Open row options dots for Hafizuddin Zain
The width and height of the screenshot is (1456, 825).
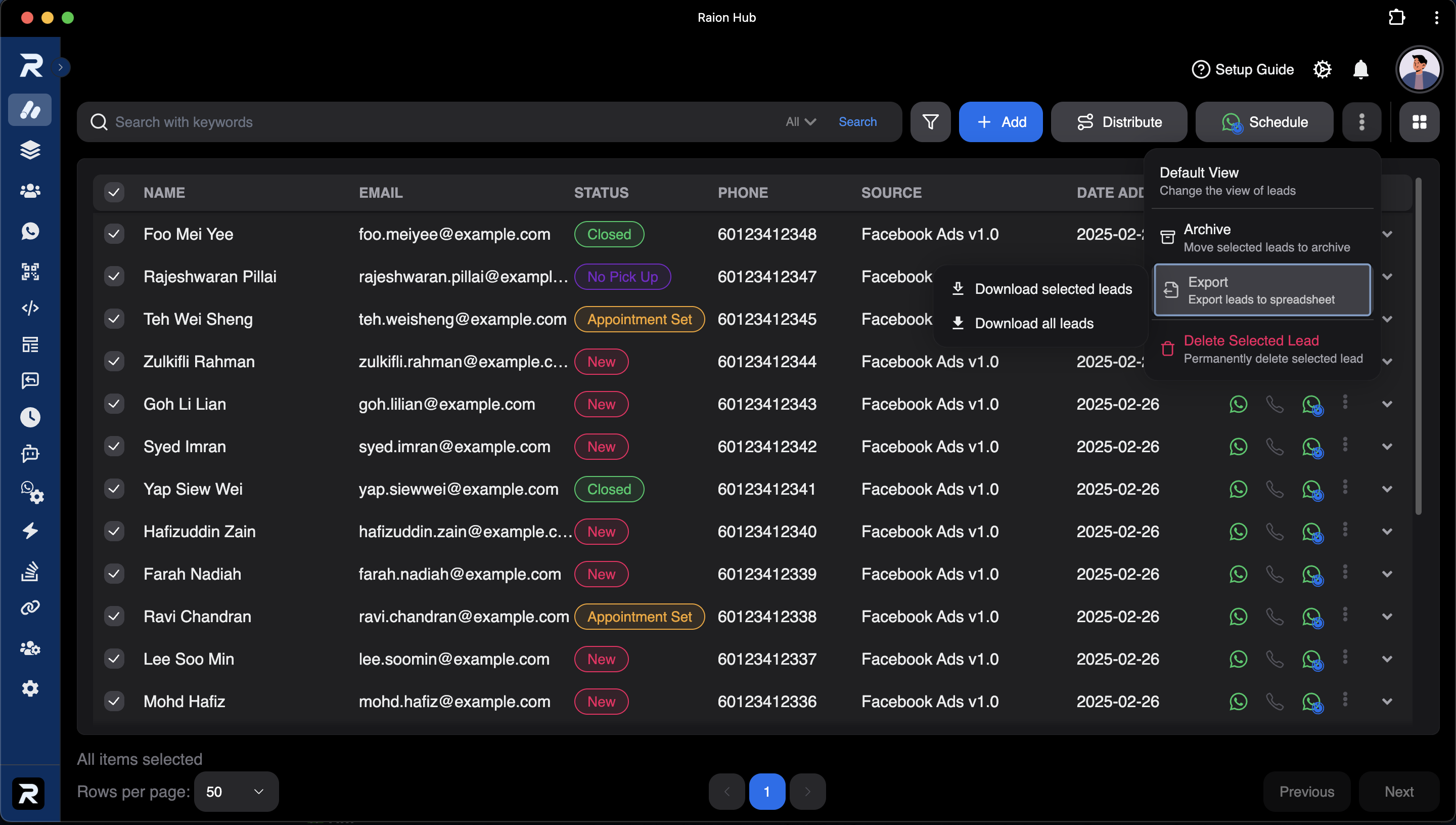tap(1344, 530)
